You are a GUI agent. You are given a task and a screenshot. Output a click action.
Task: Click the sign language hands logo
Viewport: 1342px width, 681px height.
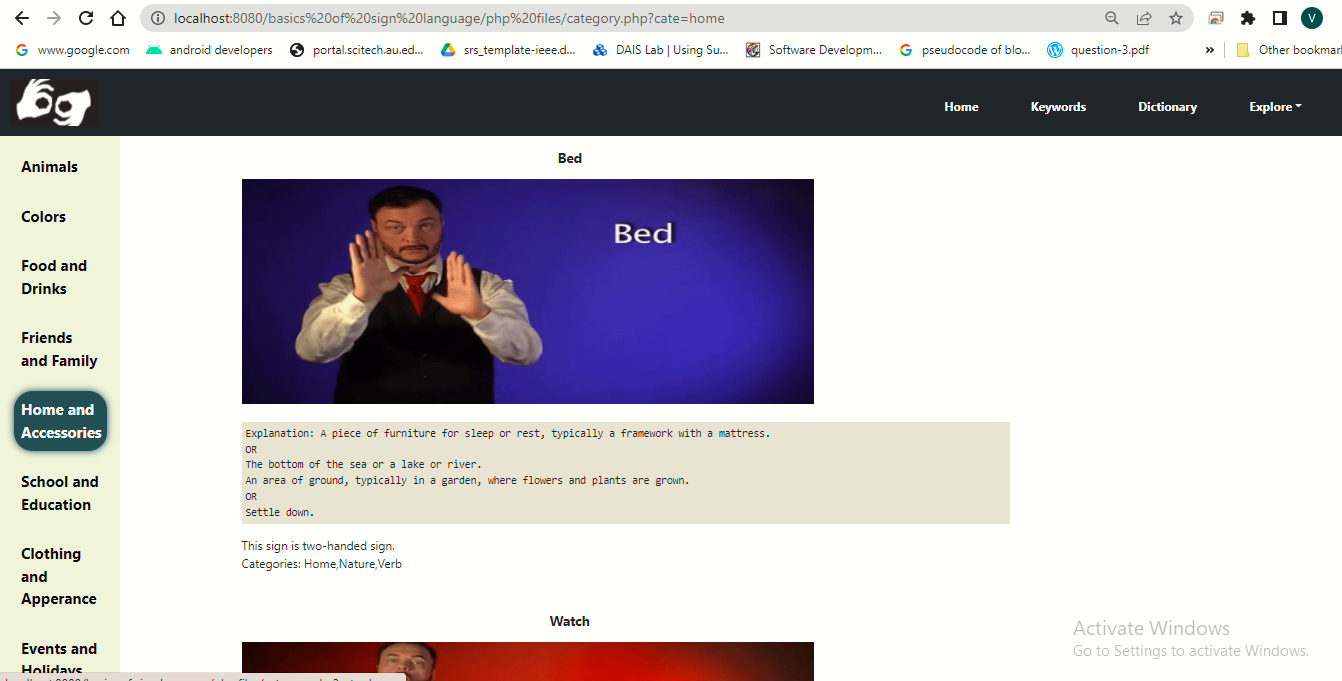(54, 103)
